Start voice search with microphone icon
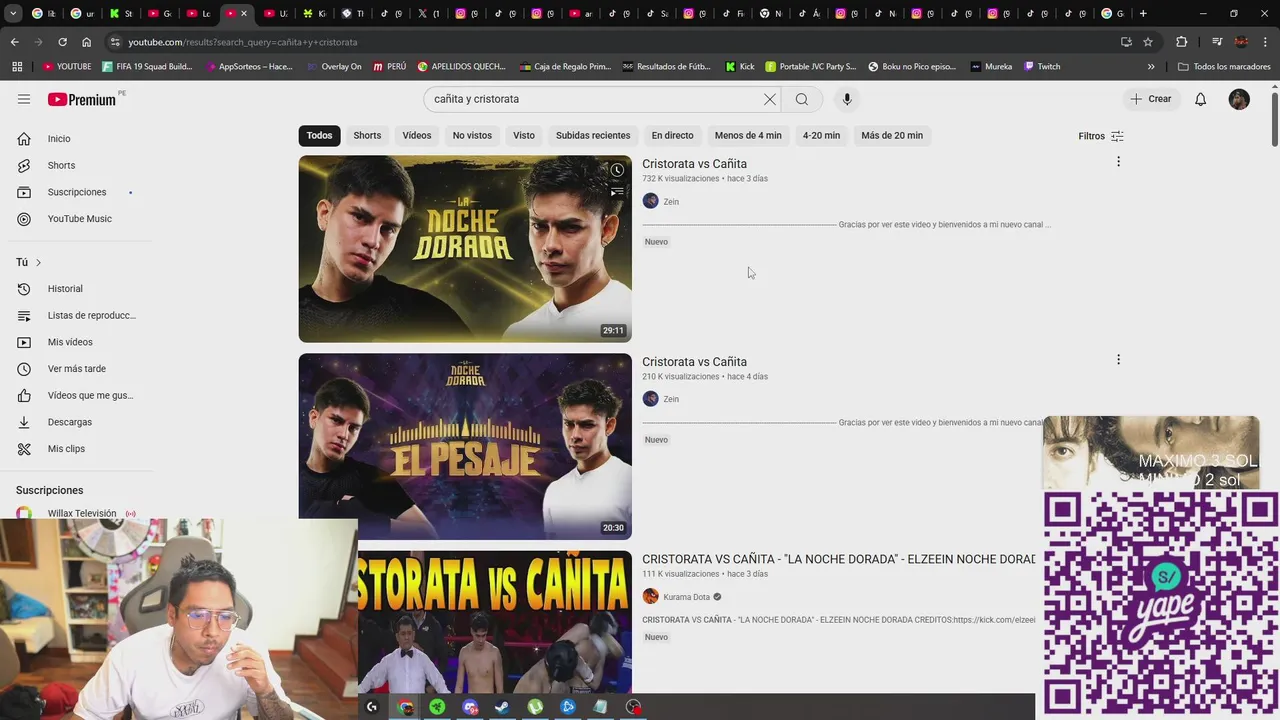Image resolution: width=1280 pixels, height=720 pixels. [x=847, y=99]
